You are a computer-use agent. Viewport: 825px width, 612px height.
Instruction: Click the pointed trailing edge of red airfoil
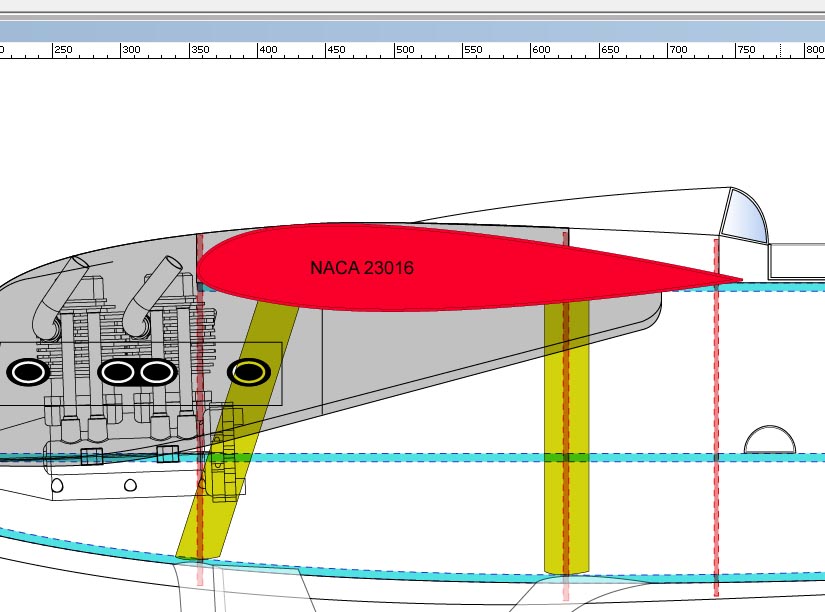tap(738, 279)
